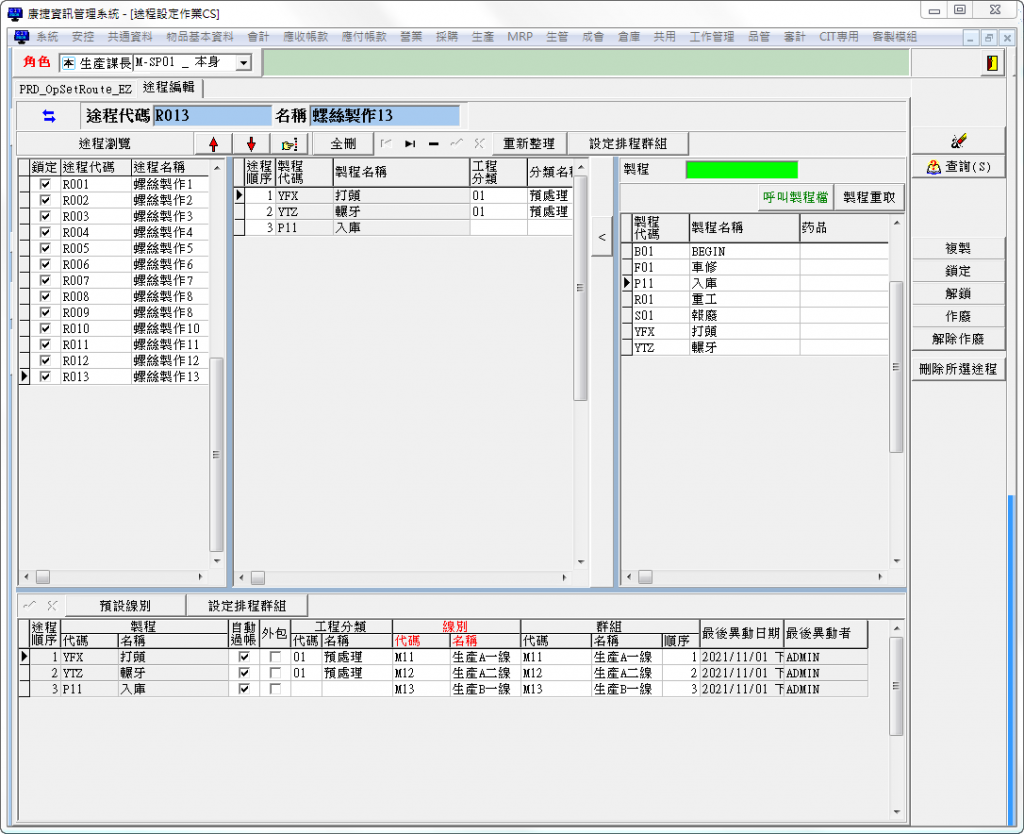Switch to PRD_OpSetRoute_EZ tab
This screenshot has height=834, width=1024.
point(75,88)
